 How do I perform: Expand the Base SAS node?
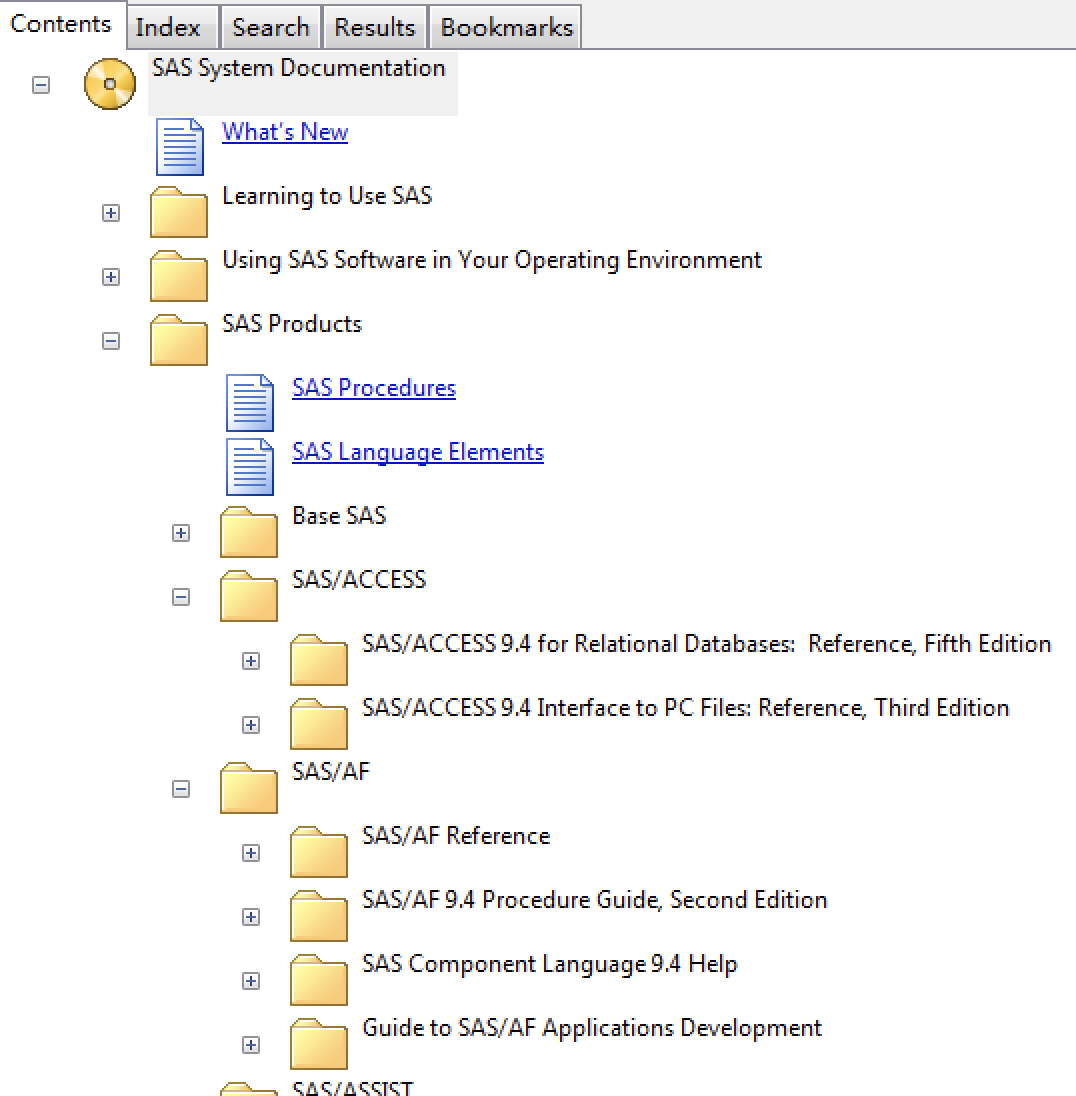(181, 533)
